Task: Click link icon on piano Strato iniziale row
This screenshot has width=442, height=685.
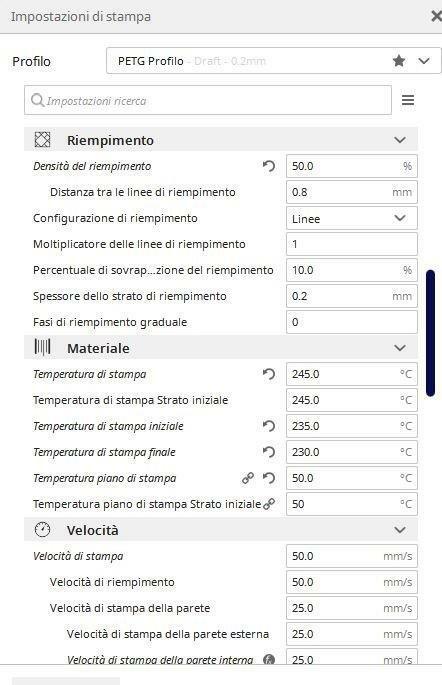Action: (269, 504)
